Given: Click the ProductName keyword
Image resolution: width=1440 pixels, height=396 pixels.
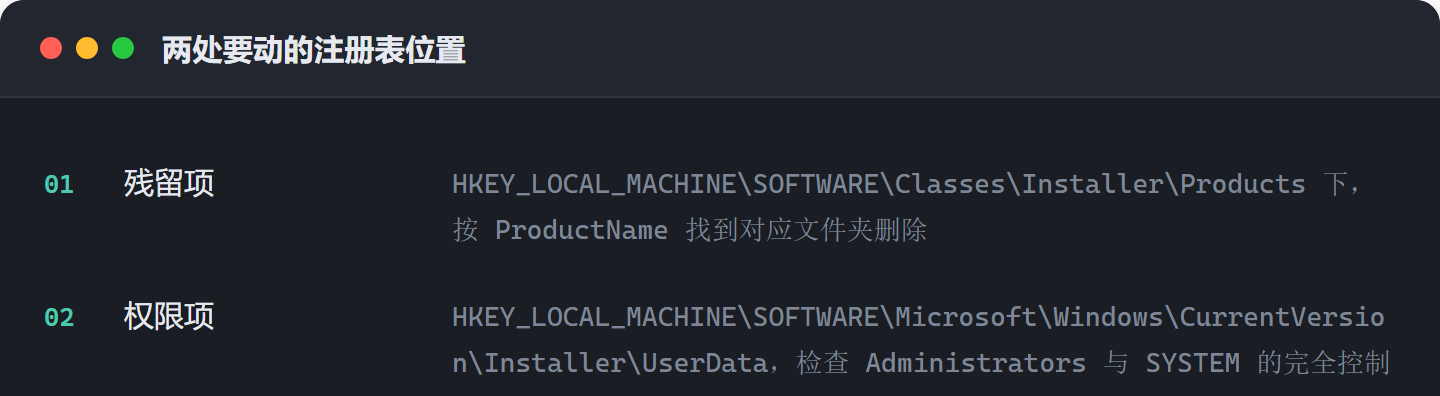Looking at the screenshot, I should [581, 230].
